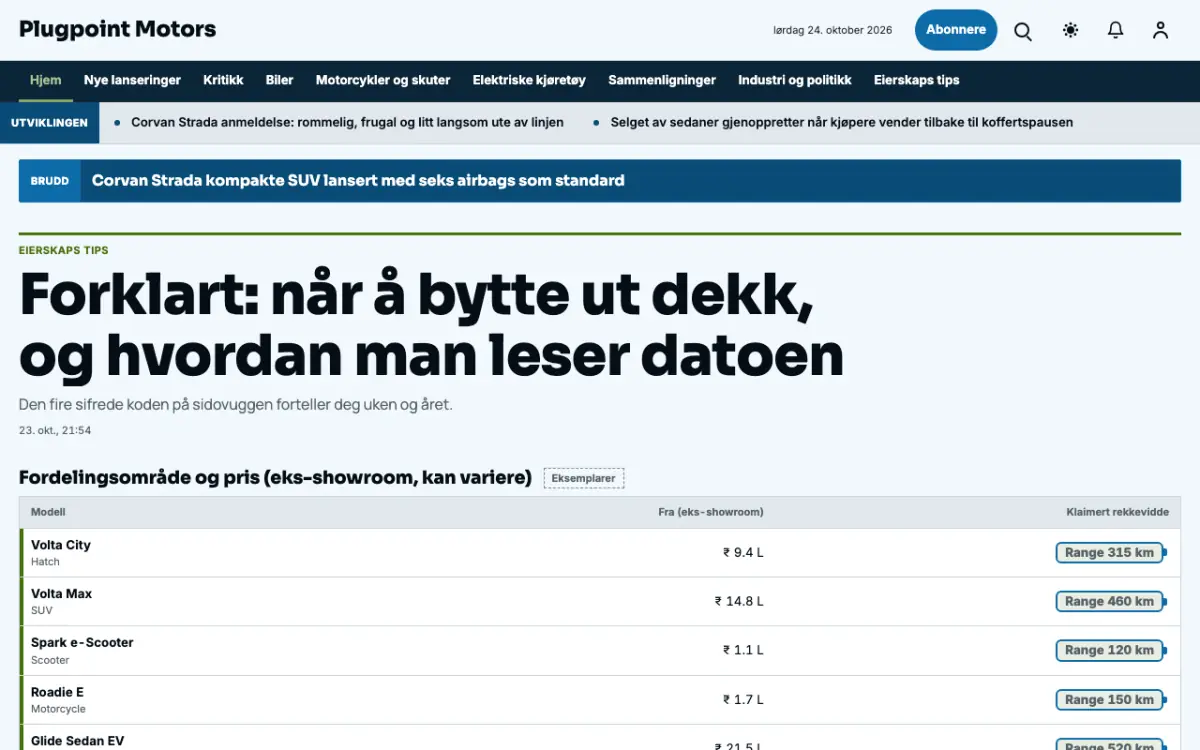
Task: Click the Range 120 km badge
Action: click(x=1110, y=650)
